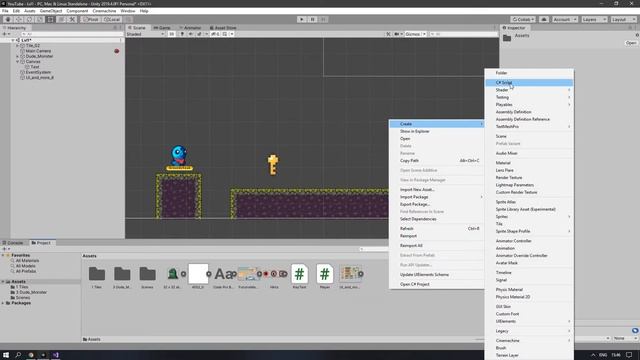640x360 pixels.
Task: Switch to the Game tab
Action: (162, 28)
